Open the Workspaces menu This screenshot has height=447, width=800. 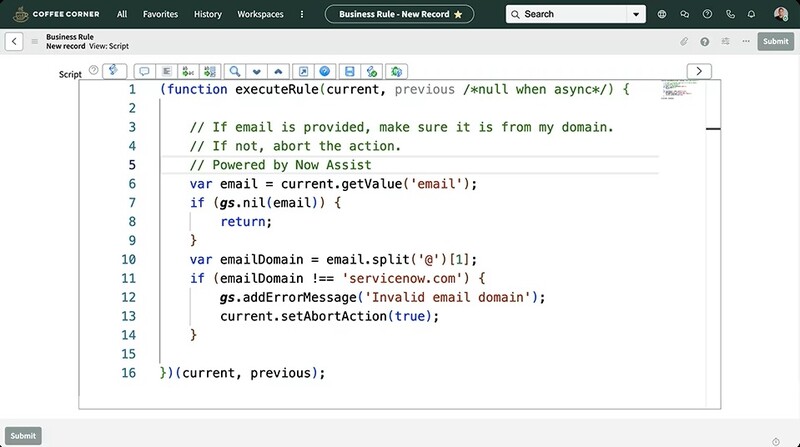click(260, 15)
